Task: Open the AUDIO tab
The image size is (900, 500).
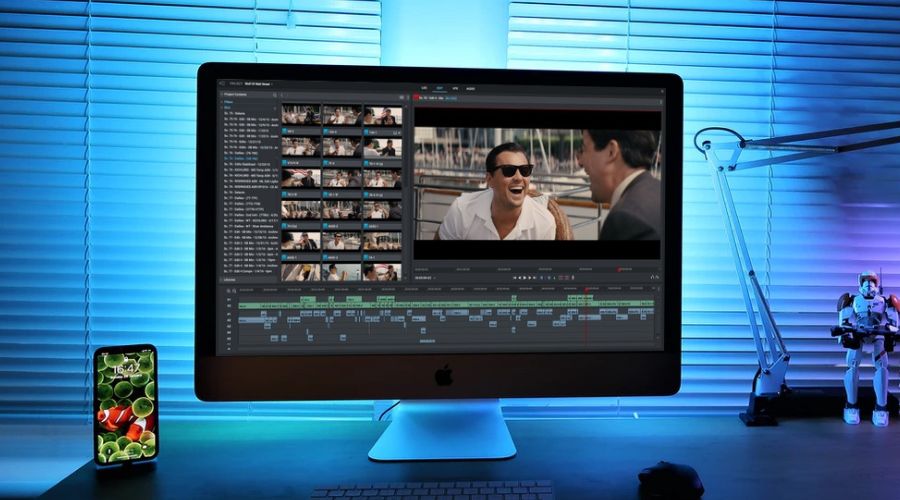Action: click(471, 89)
